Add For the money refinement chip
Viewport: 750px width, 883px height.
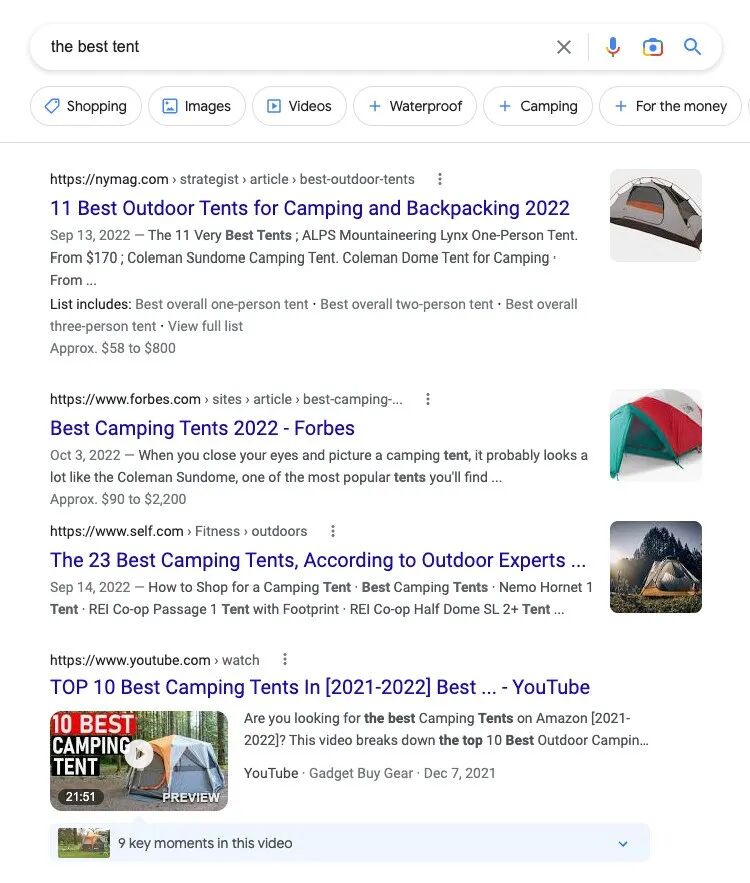[x=670, y=106]
